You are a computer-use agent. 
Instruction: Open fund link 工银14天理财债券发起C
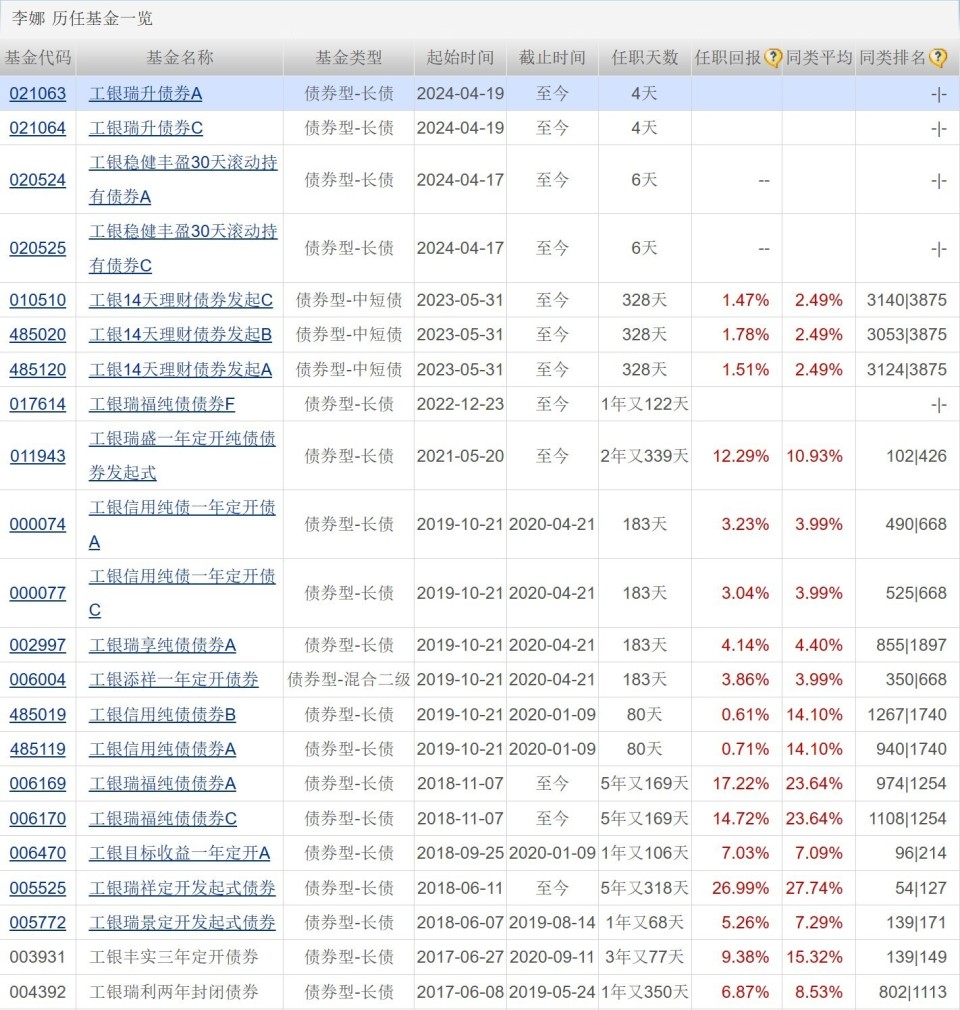pyautogui.click(x=180, y=300)
